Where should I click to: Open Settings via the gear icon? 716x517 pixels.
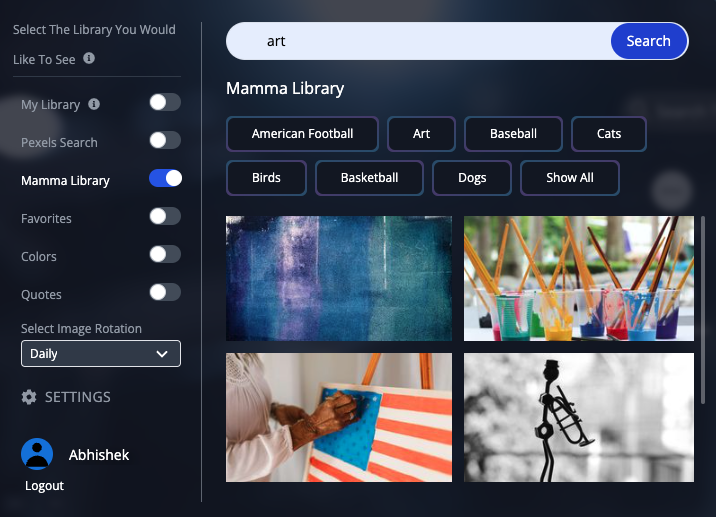click(x=29, y=397)
